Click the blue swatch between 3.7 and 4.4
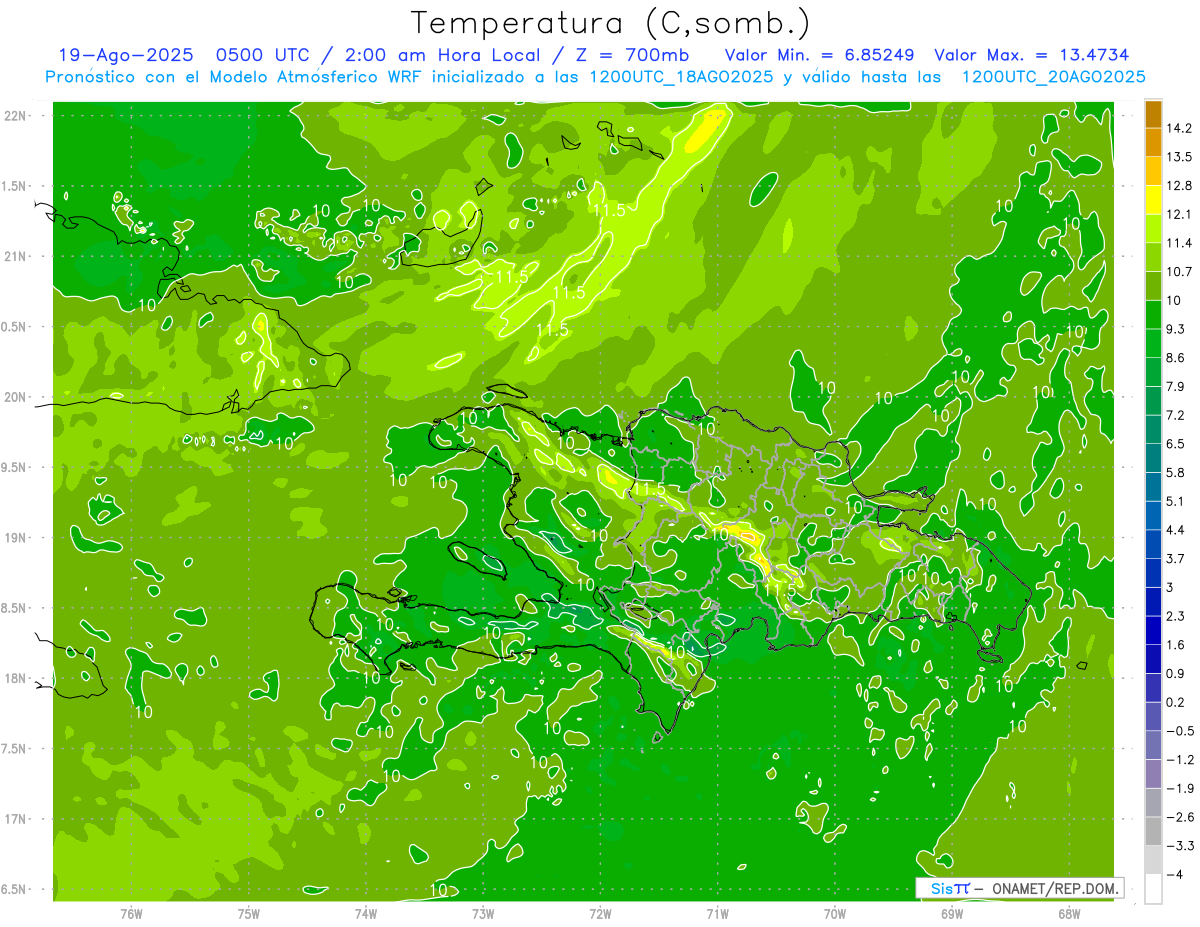Viewport: 1200px width, 927px height. click(x=1154, y=544)
